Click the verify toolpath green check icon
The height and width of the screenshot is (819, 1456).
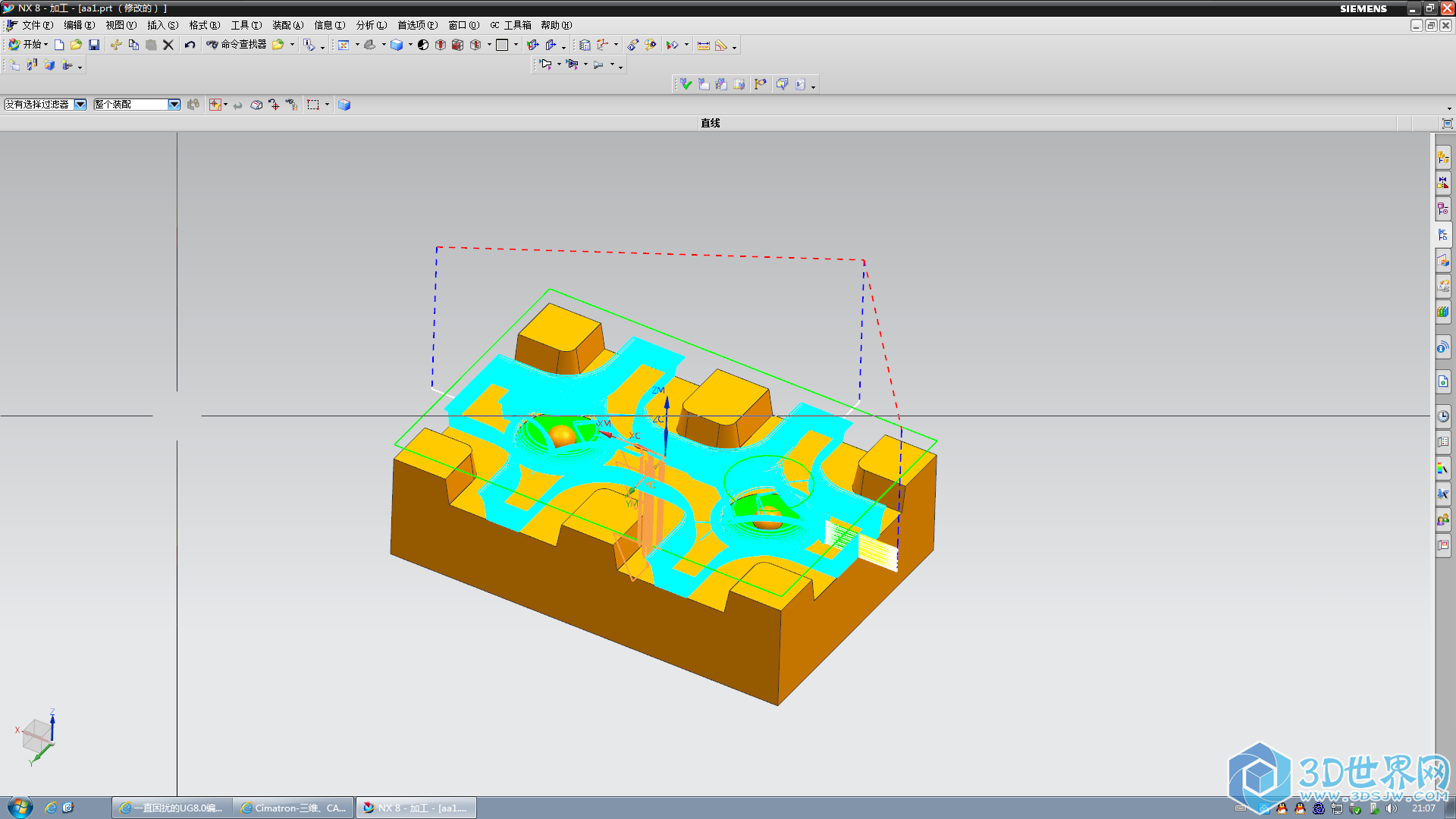686,84
